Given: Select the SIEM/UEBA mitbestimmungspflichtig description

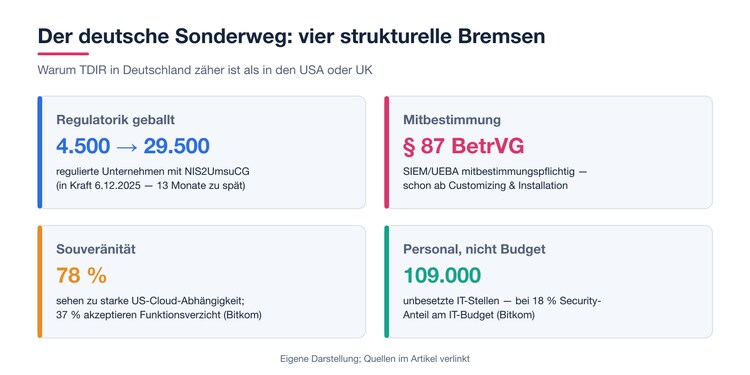Looking at the screenshot, I should coord(495,178).
